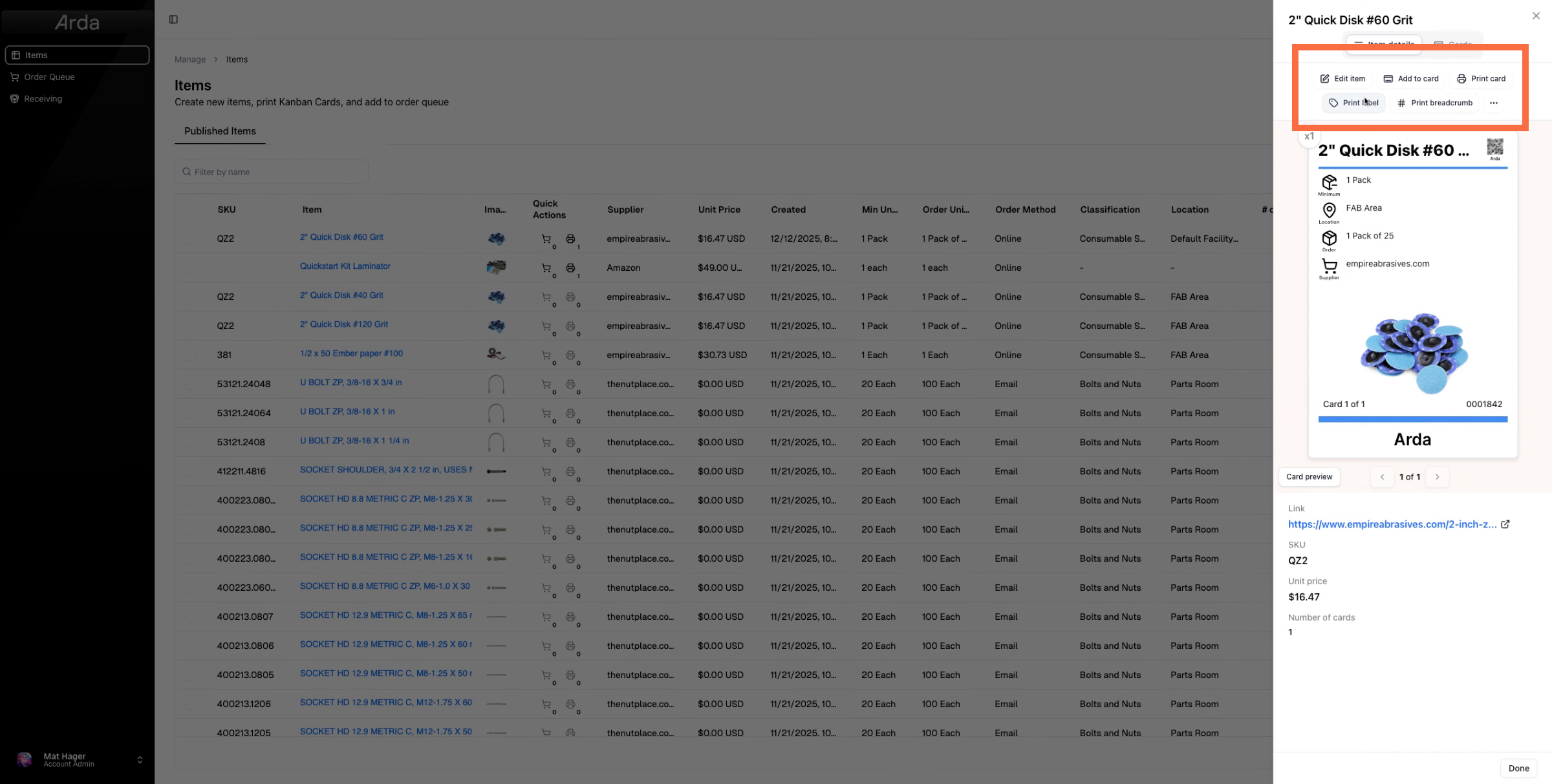Screen dimensions: 1552x784
Task: Open the Order Queue page
Action: tap(77, 77)
